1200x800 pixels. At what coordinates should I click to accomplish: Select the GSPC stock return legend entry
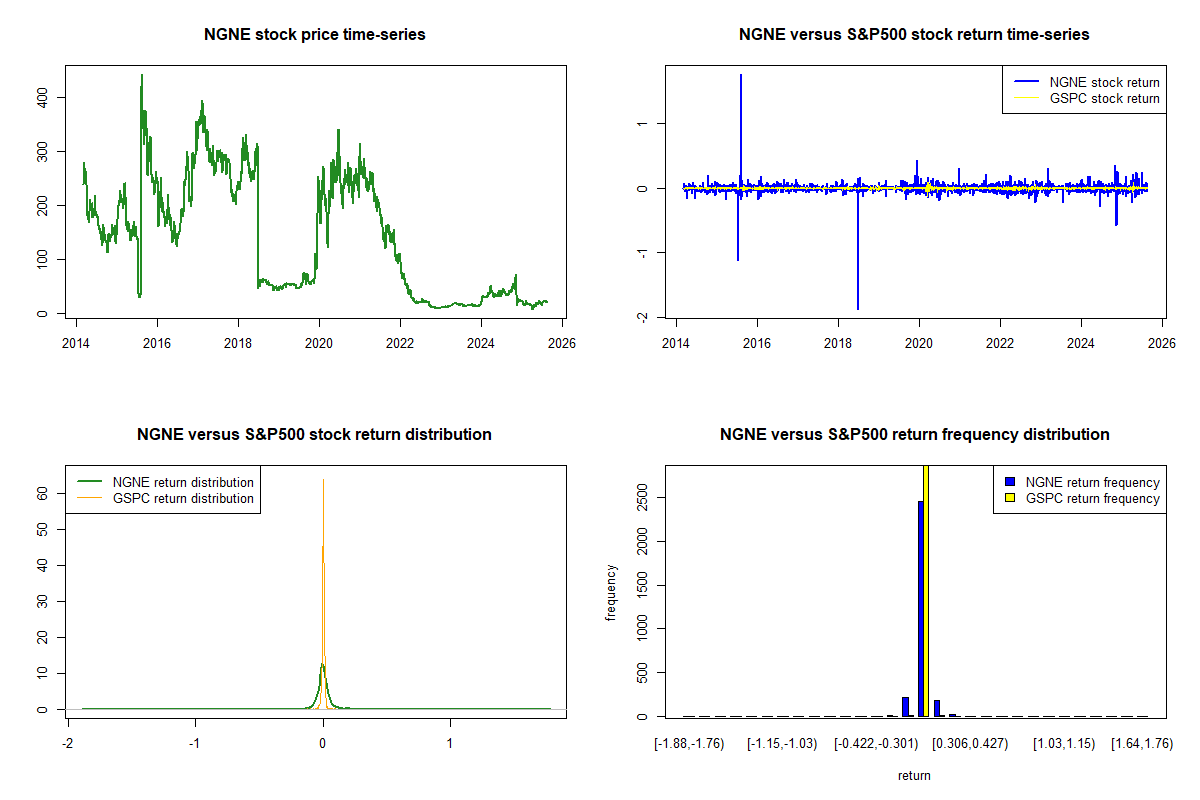point(1104,98)
